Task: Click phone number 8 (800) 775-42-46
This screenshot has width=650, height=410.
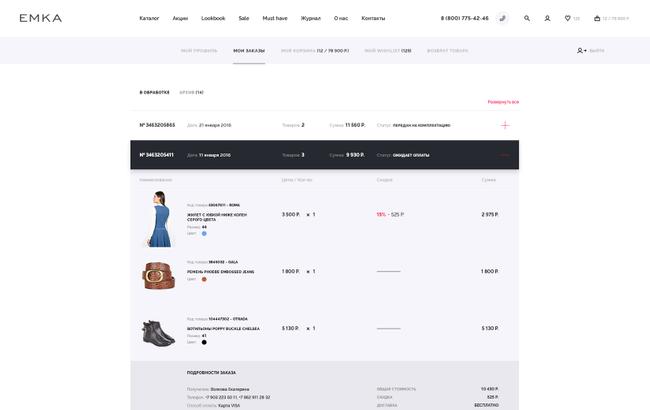Action: pyautogui.click(x=465, y=18)
